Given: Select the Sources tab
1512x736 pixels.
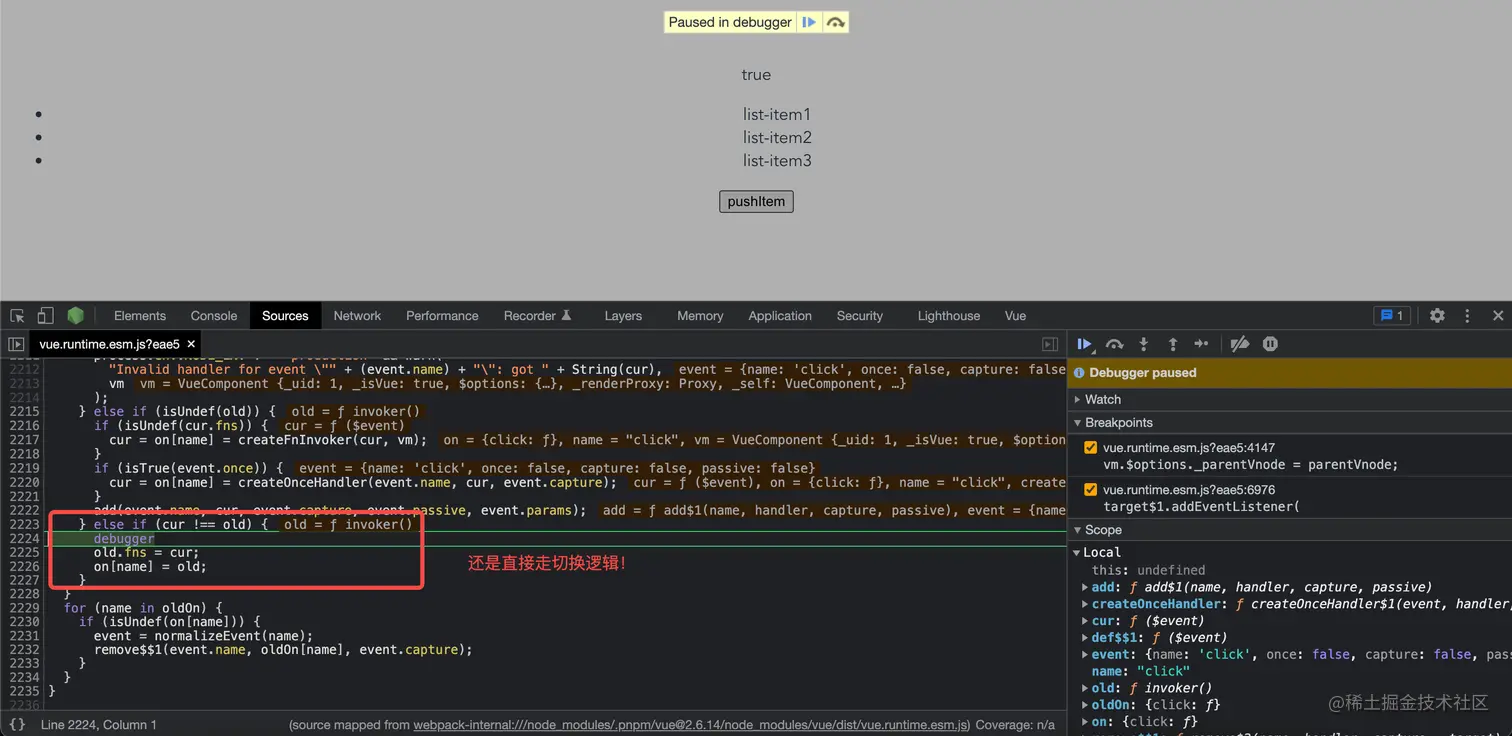Looking at the screenshot, I should 285,316.
